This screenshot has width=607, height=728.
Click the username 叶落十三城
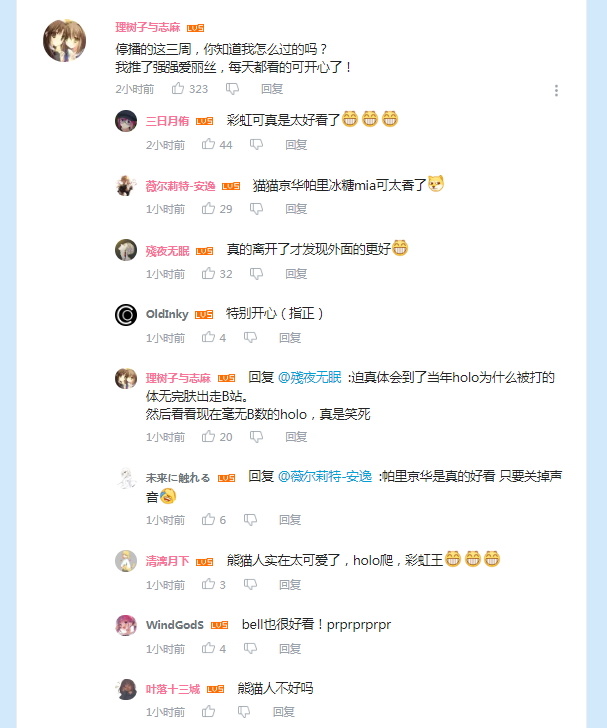pos(173,689)
